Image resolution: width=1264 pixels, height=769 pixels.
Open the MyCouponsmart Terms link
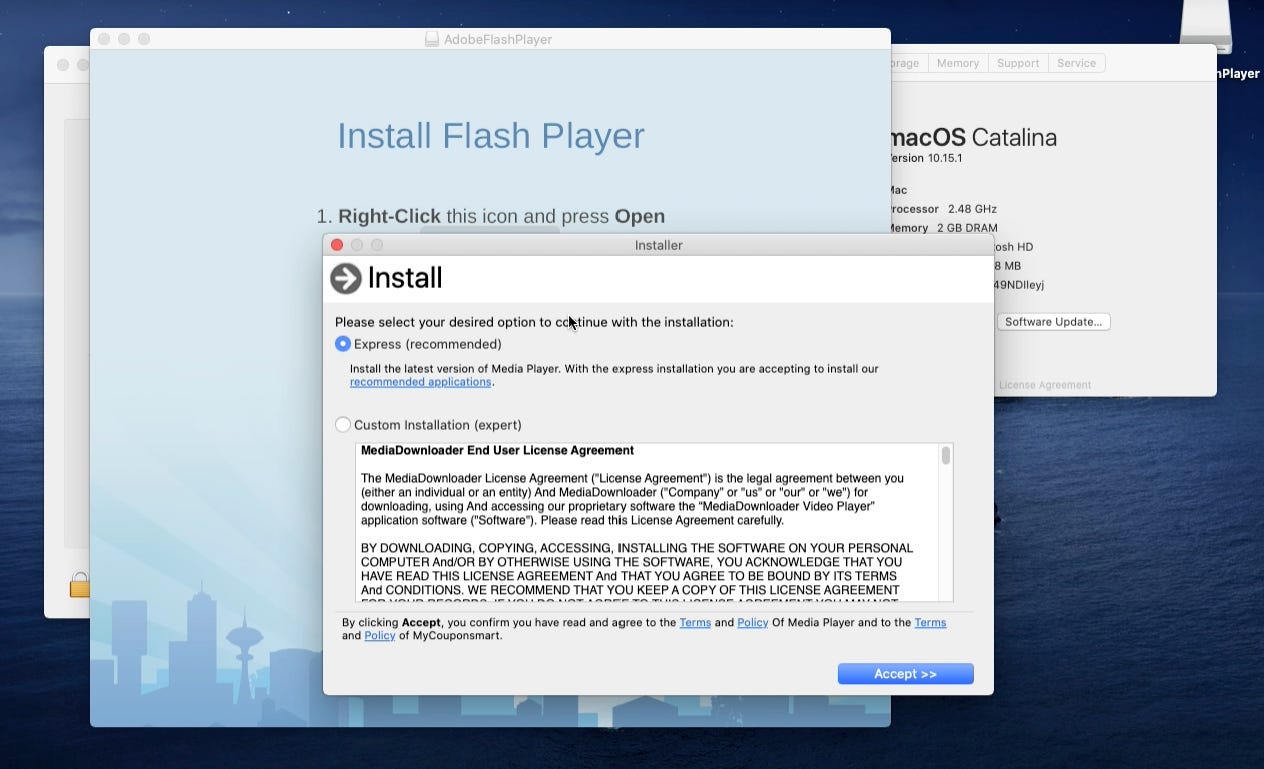(x=930, y=622)
